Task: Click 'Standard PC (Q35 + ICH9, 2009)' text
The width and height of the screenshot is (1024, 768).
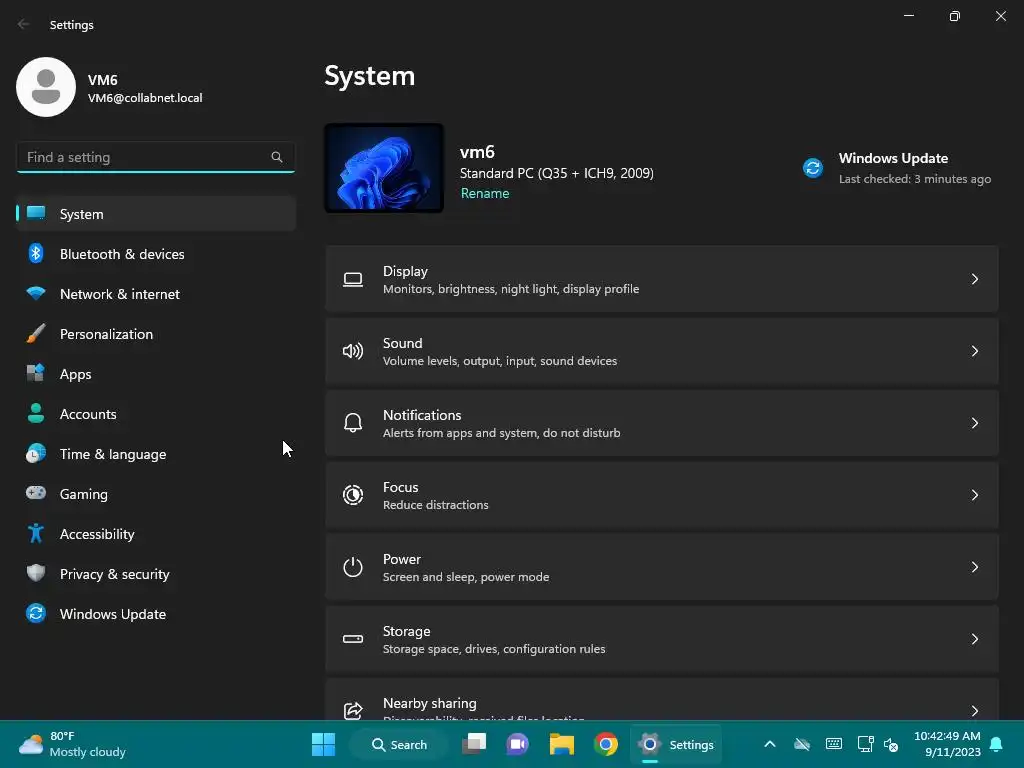Action: (x=556, y=173)
